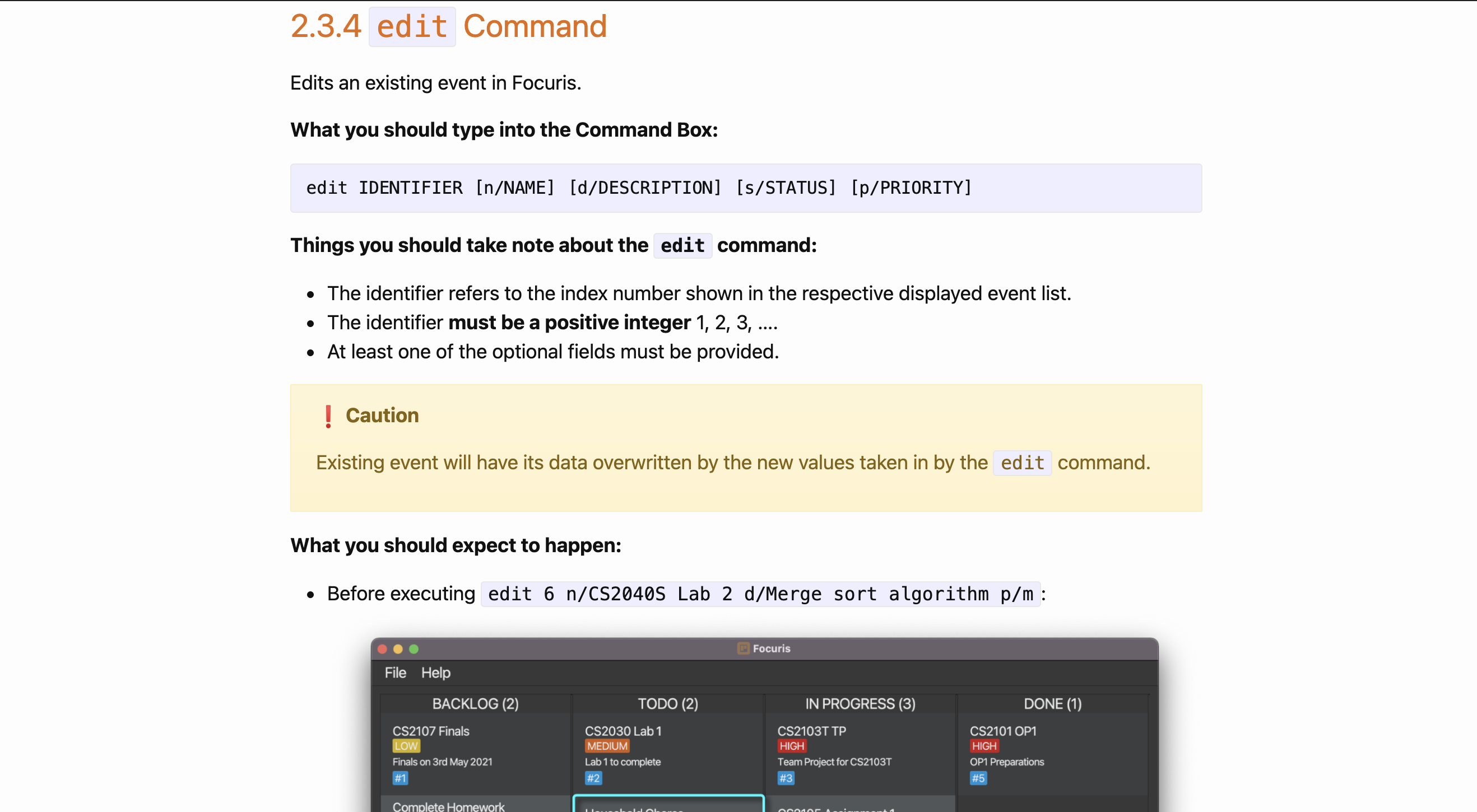1477x812 pixels.
Task: Click the red exclamation Caution icon
Action: click(x=328, y=416)
